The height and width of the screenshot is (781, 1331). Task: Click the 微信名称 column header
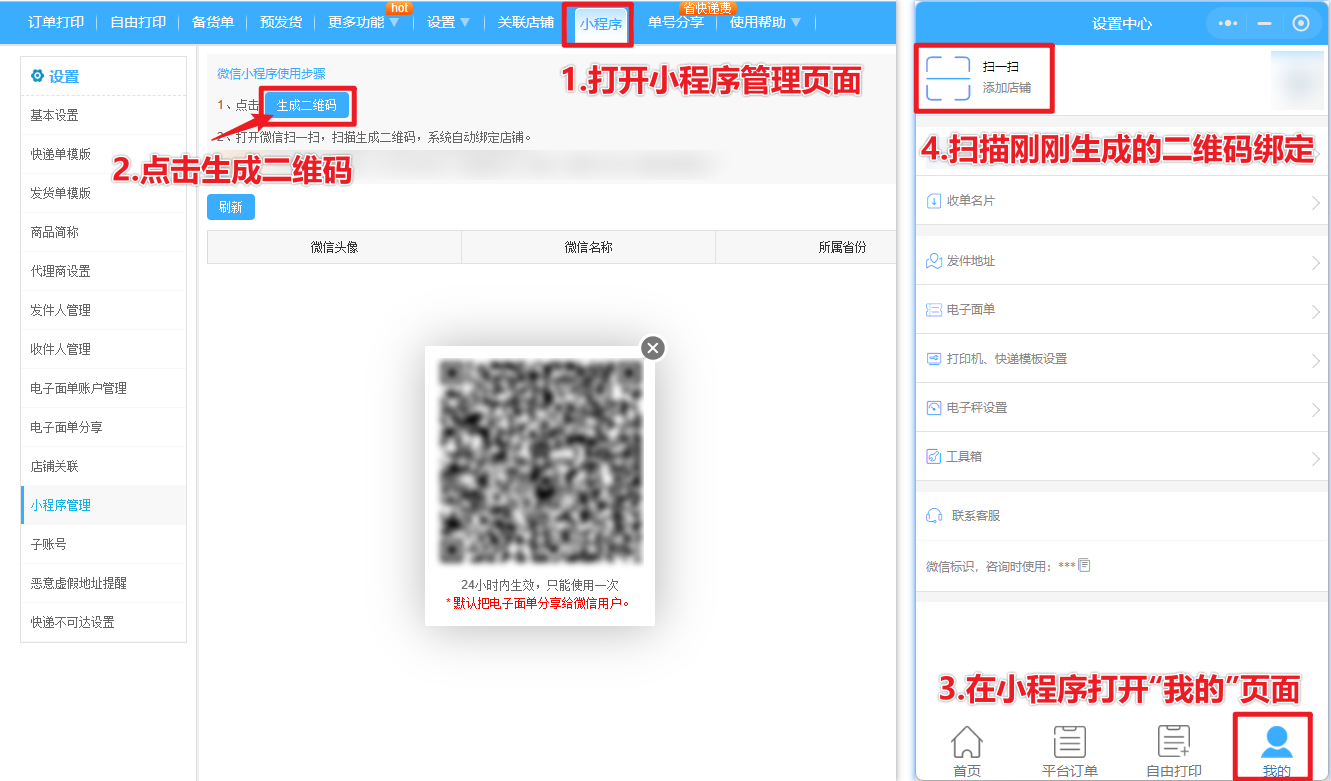point(588,247)
